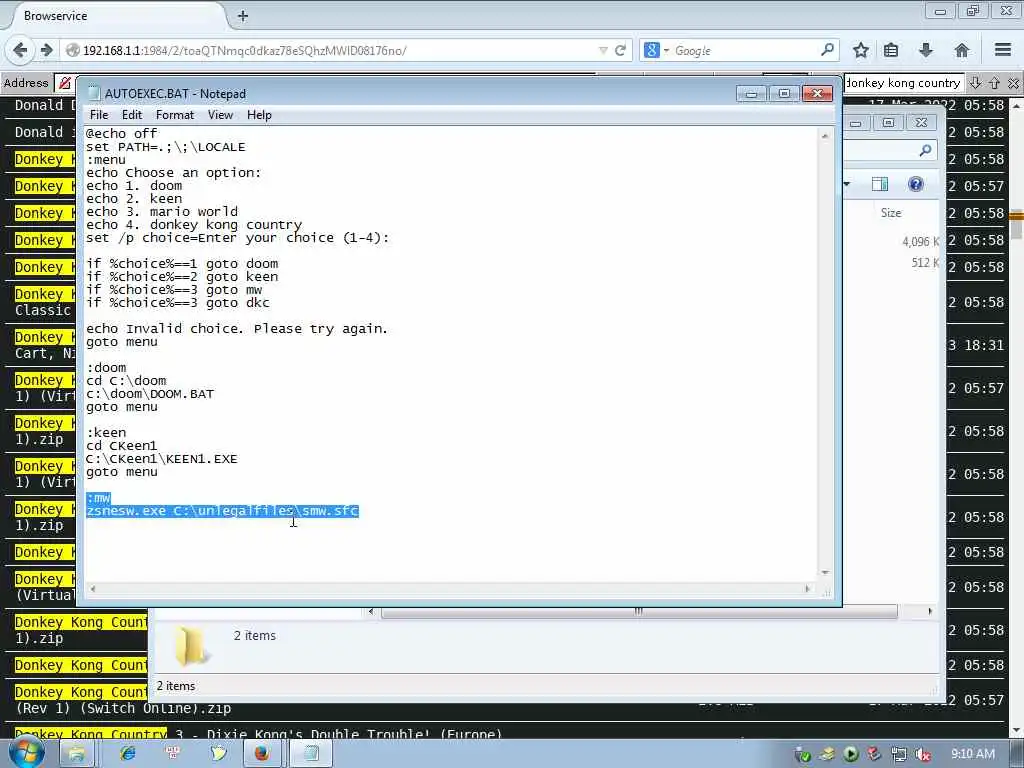Open Notepad's Help menu
This screenshot has height=768, width=1024.
tap(259, 115)
